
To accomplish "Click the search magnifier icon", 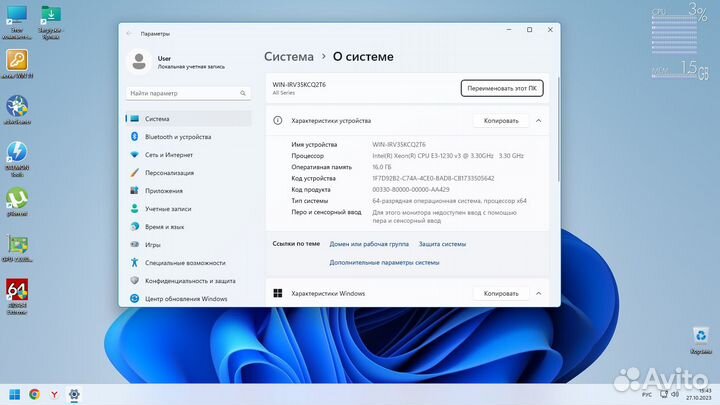I will pyautogui.click(x=243, y=93).
